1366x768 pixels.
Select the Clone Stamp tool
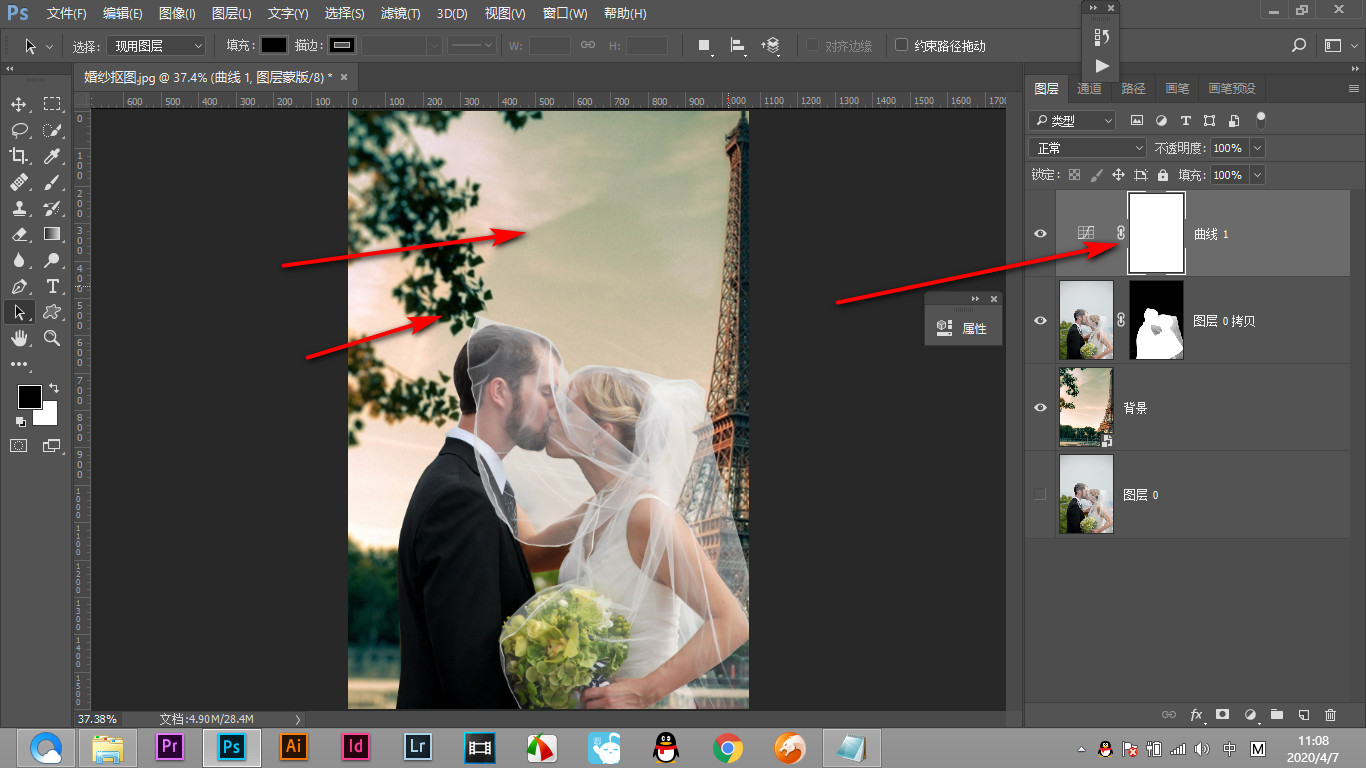coord(19,208)
